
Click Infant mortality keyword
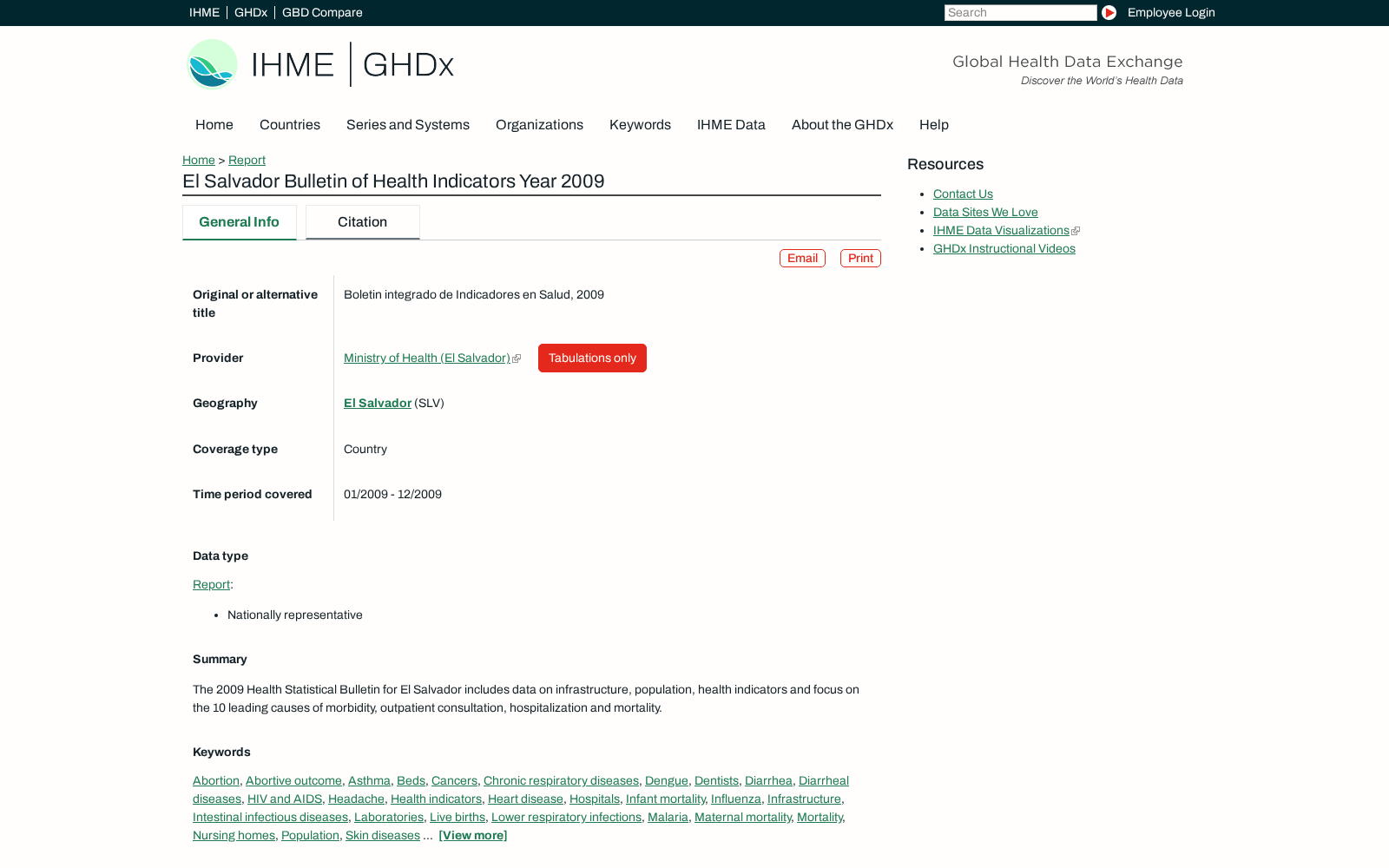point(665,799)
